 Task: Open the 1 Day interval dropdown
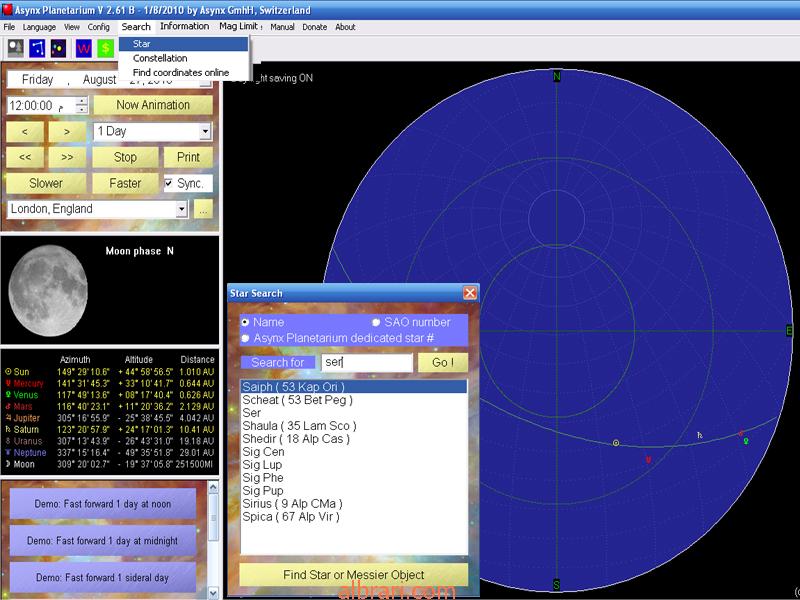[x=205, y=131]
